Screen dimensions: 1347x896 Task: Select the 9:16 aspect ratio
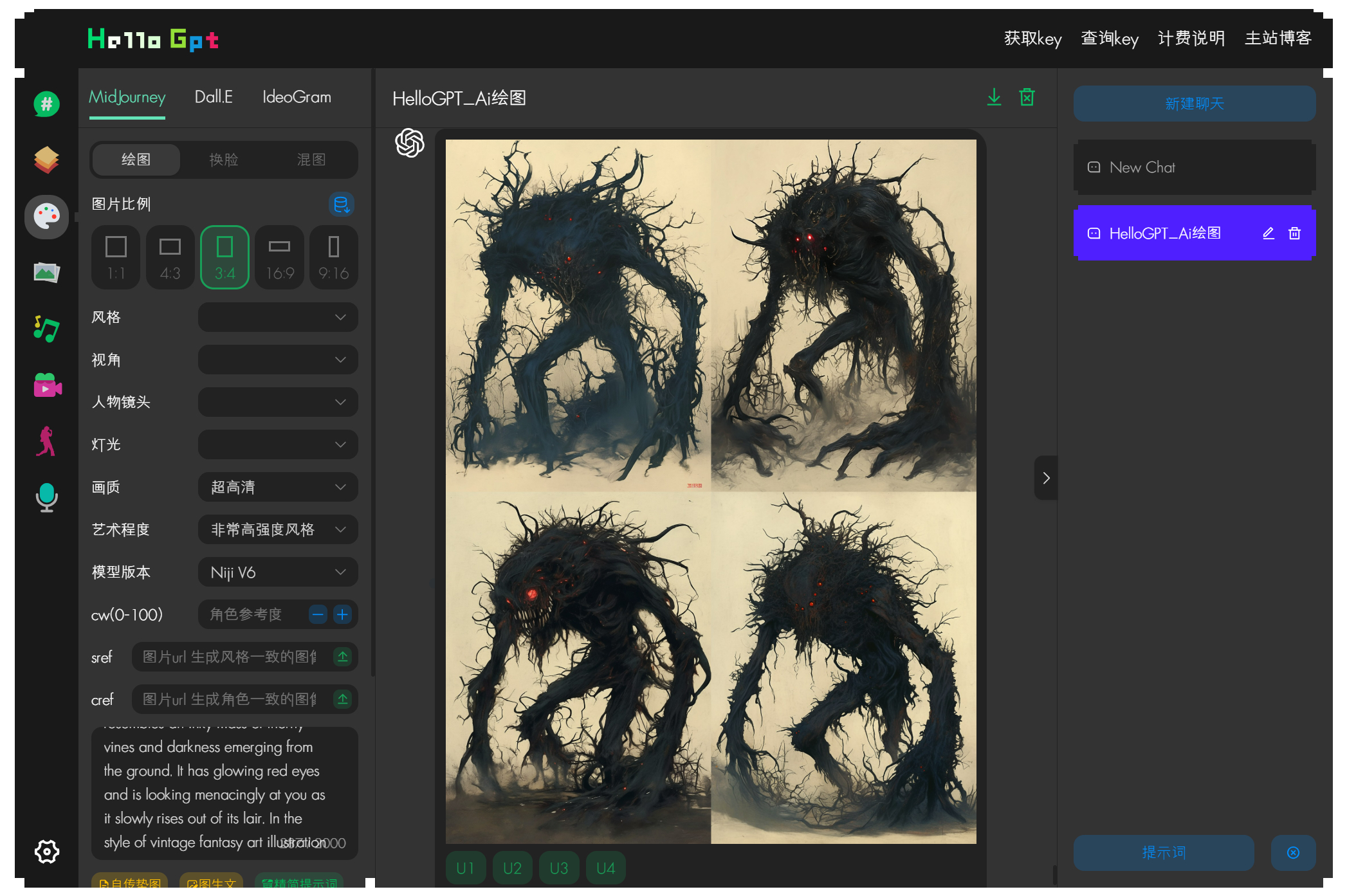[x=333, y=257]
